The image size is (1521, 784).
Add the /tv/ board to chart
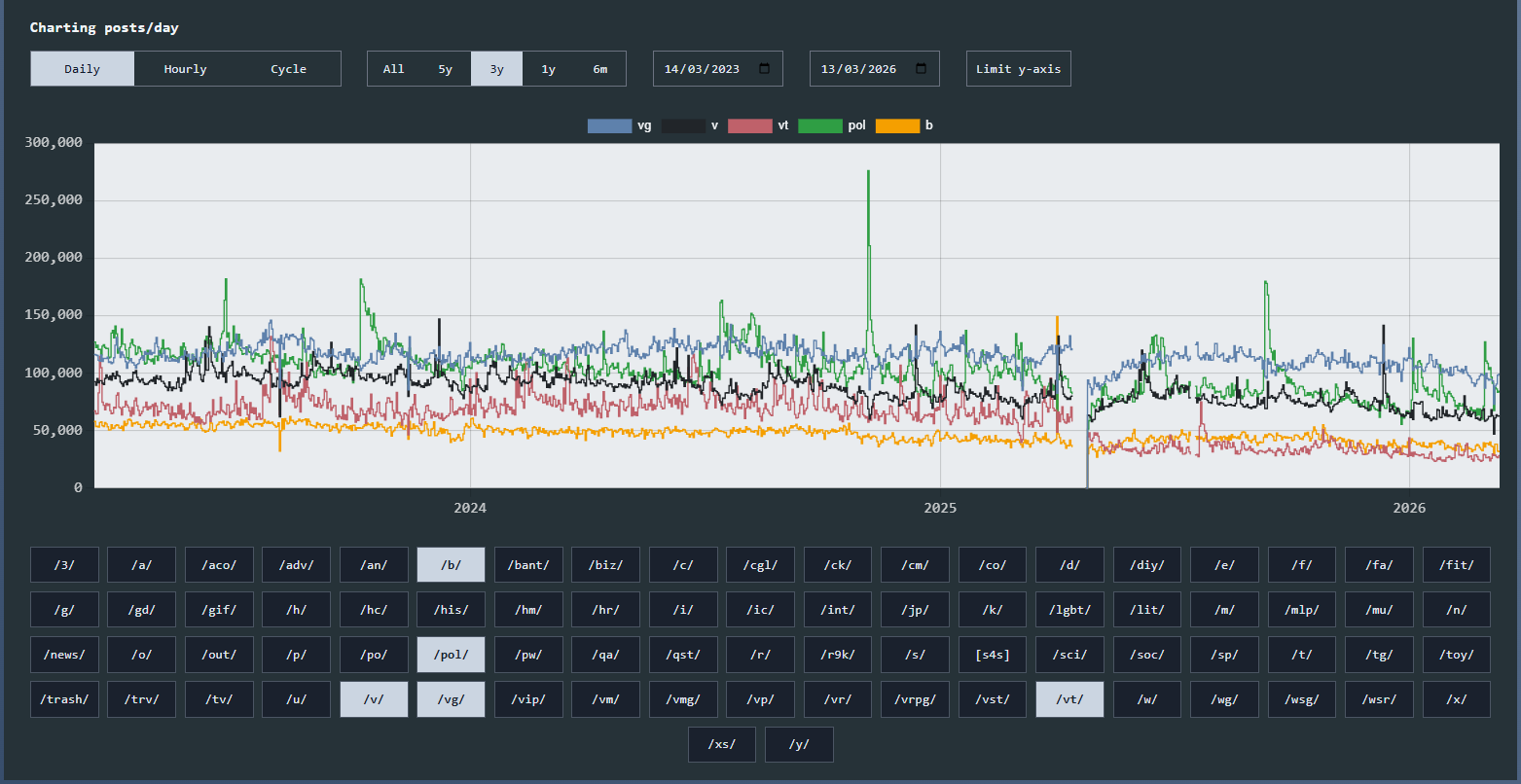pos(219,699)
